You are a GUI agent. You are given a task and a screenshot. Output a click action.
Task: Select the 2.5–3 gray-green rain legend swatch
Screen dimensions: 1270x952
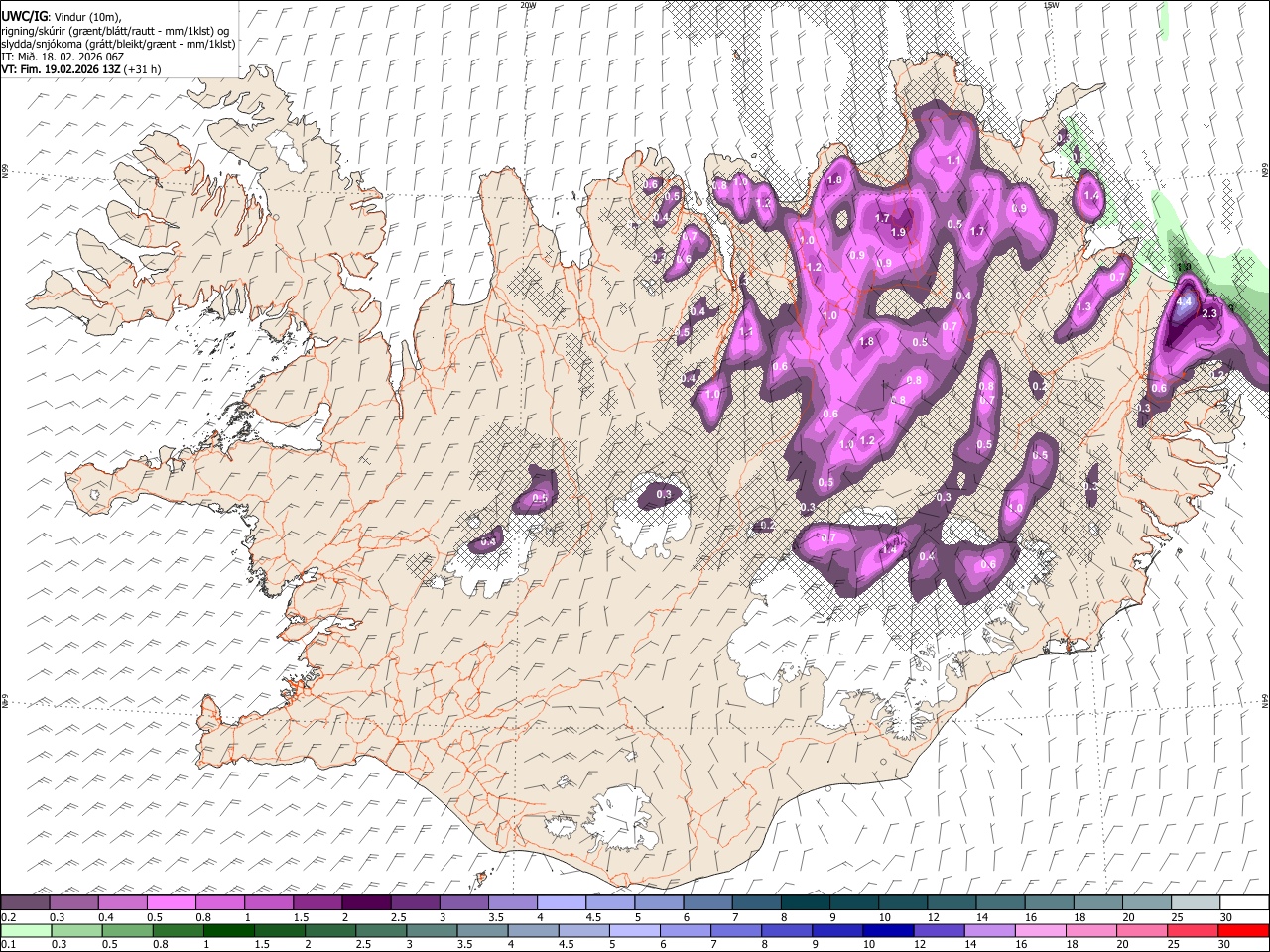381,930
